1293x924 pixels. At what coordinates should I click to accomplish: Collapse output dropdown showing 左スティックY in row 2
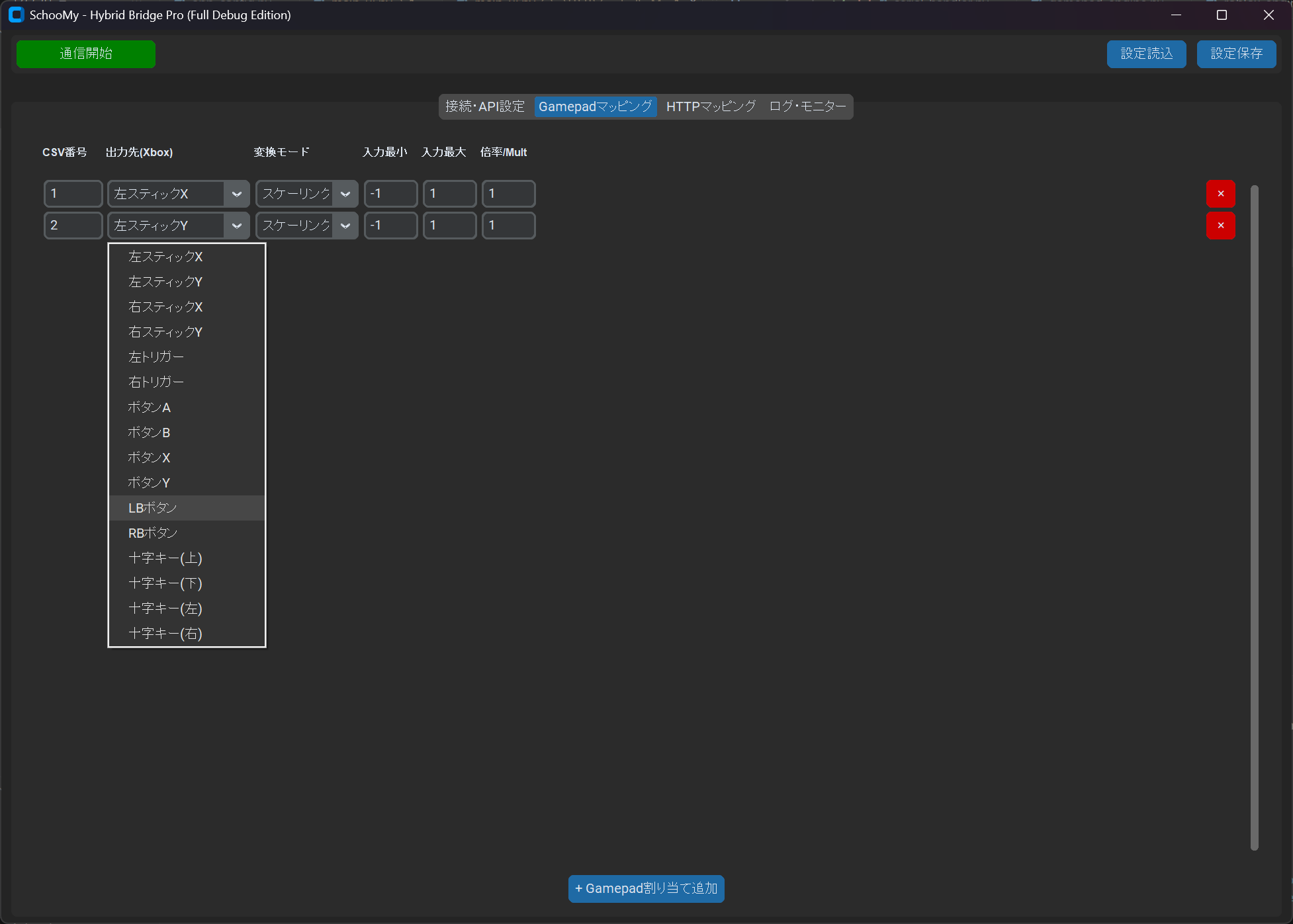coord(179,226)
